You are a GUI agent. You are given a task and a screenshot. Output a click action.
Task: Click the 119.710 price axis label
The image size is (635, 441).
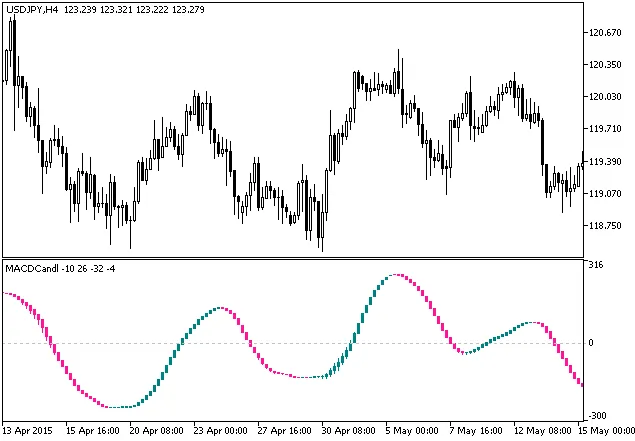[x=605, y=129]
